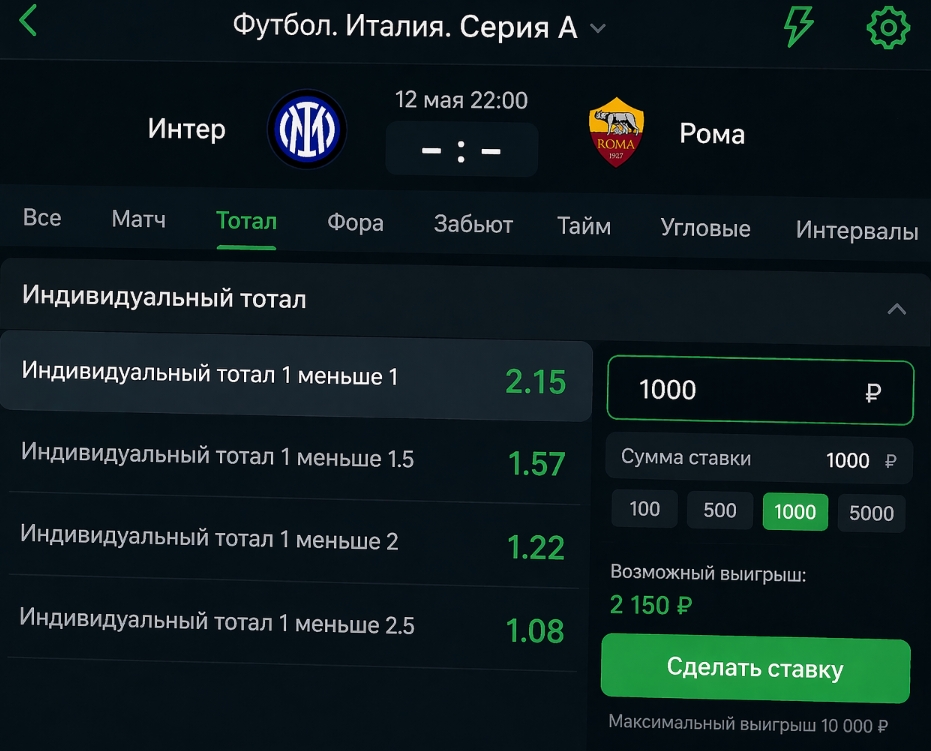Pick the 1.22 odds for меньше 2
This screenshot has width=931, height=751.
536,547
